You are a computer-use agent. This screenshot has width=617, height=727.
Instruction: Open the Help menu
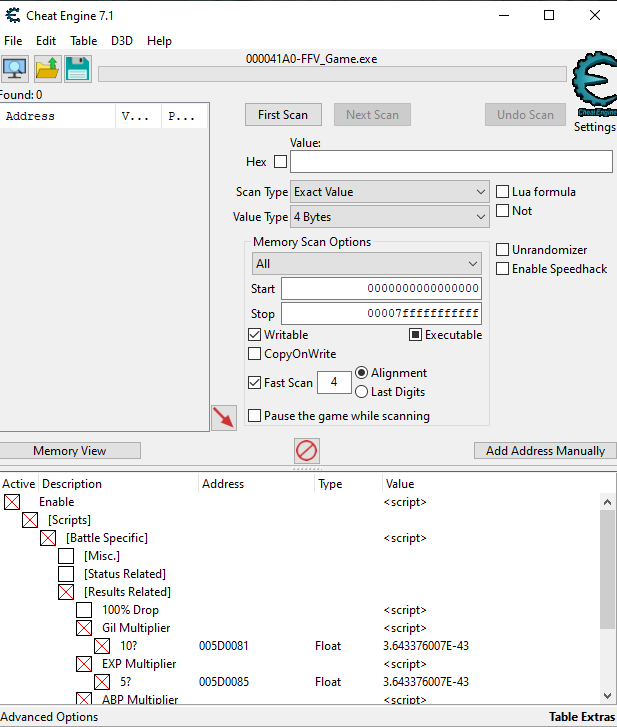pyautogui.click(x=159, y=41)
